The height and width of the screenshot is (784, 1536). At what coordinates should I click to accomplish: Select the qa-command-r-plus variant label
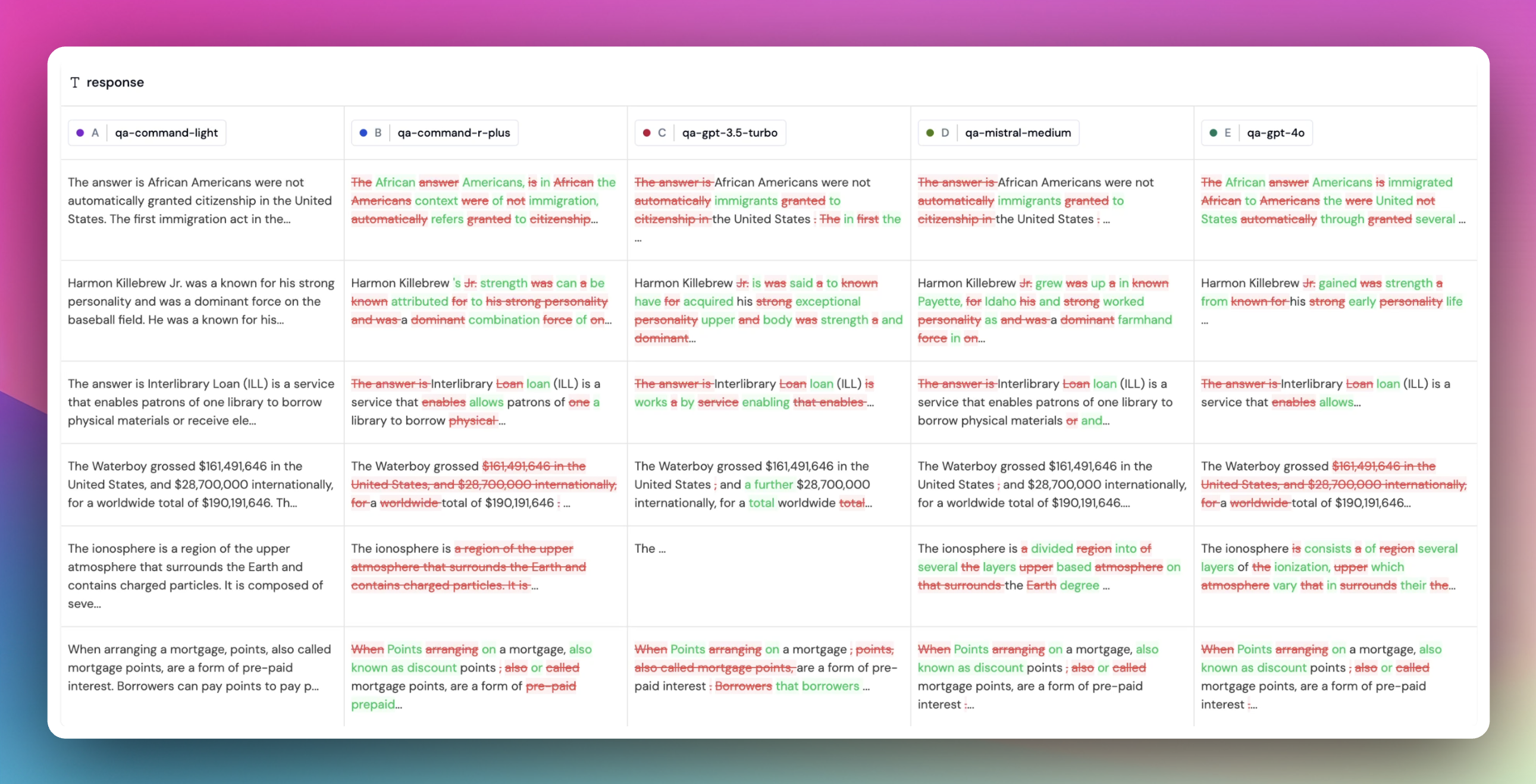point(453,133)
